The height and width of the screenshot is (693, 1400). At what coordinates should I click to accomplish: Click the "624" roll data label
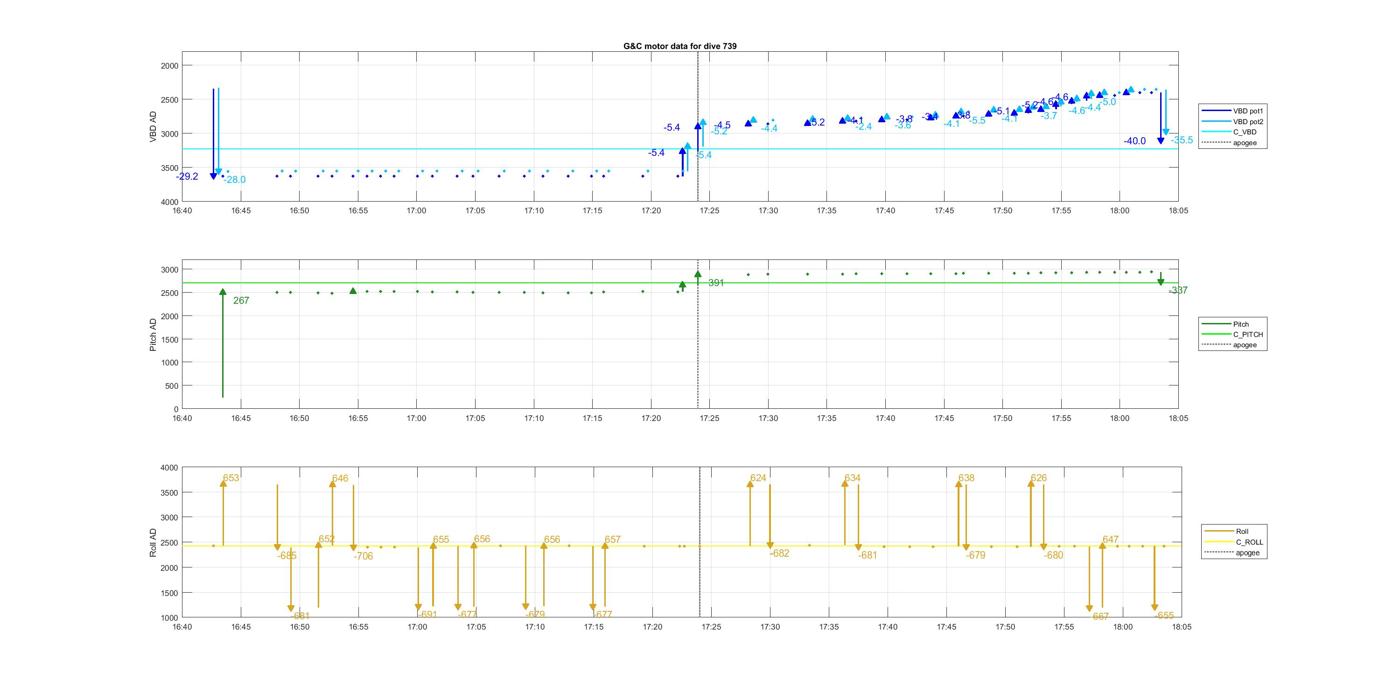click(x=758, y=478)
